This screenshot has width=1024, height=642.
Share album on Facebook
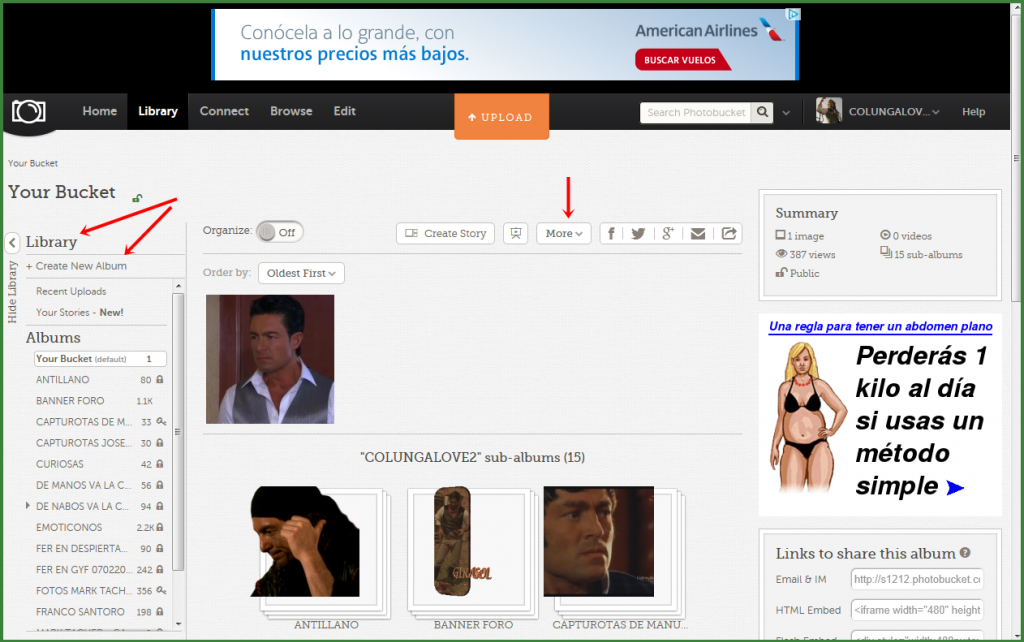[611, 233]
